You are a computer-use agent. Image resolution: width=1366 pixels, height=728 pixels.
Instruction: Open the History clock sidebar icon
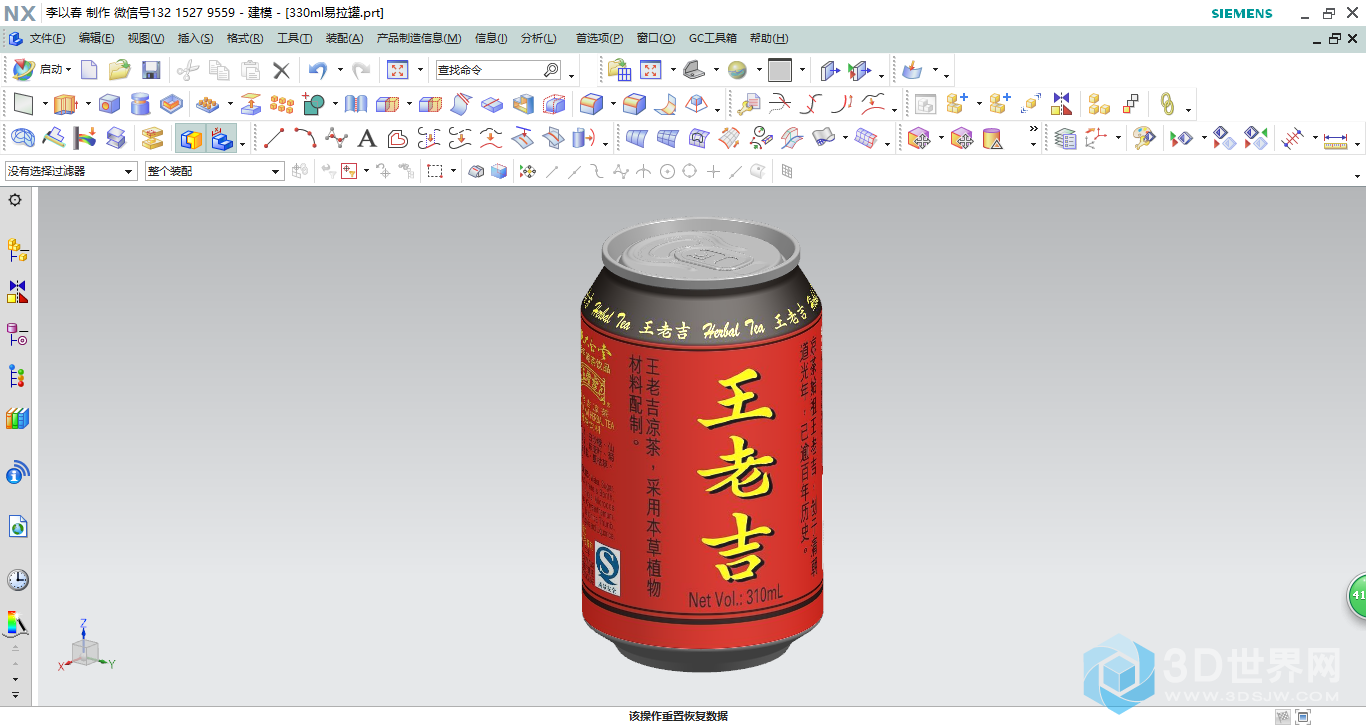point(17,580)
